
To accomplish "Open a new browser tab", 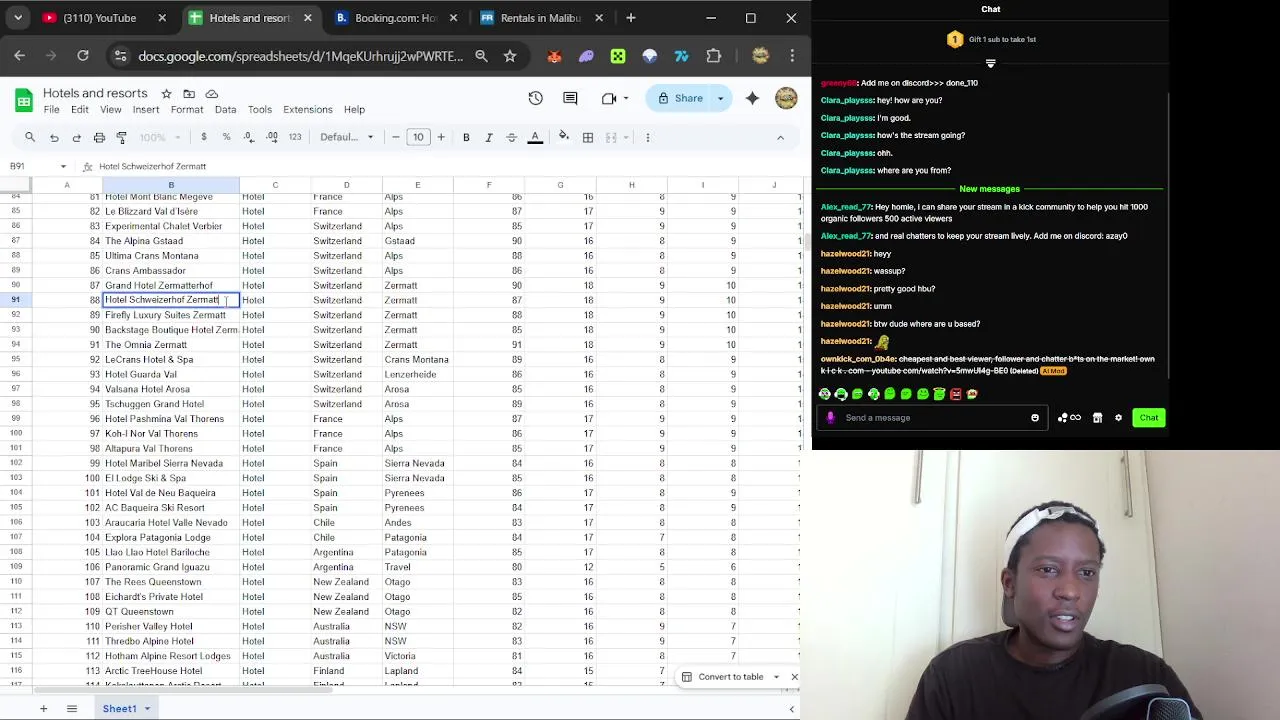I will coord(631,18).
